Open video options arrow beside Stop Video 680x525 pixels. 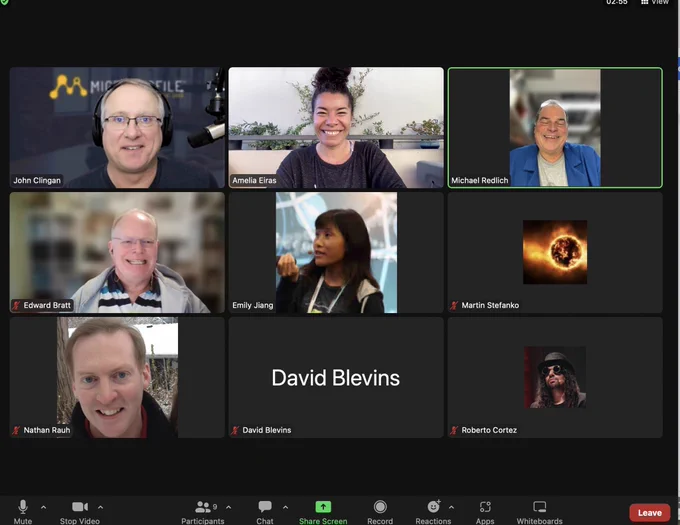click(x=100, y=507)
